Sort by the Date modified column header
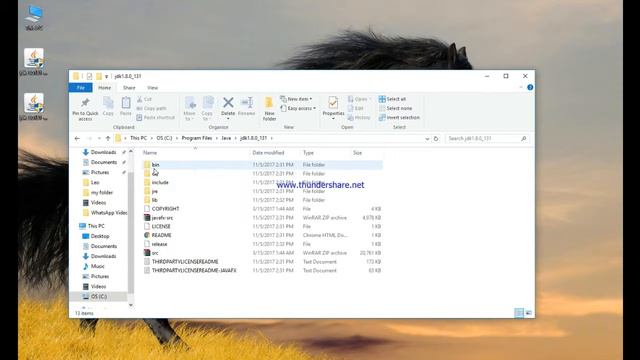Viewport: 640px width, 360px height. [268, 153]
